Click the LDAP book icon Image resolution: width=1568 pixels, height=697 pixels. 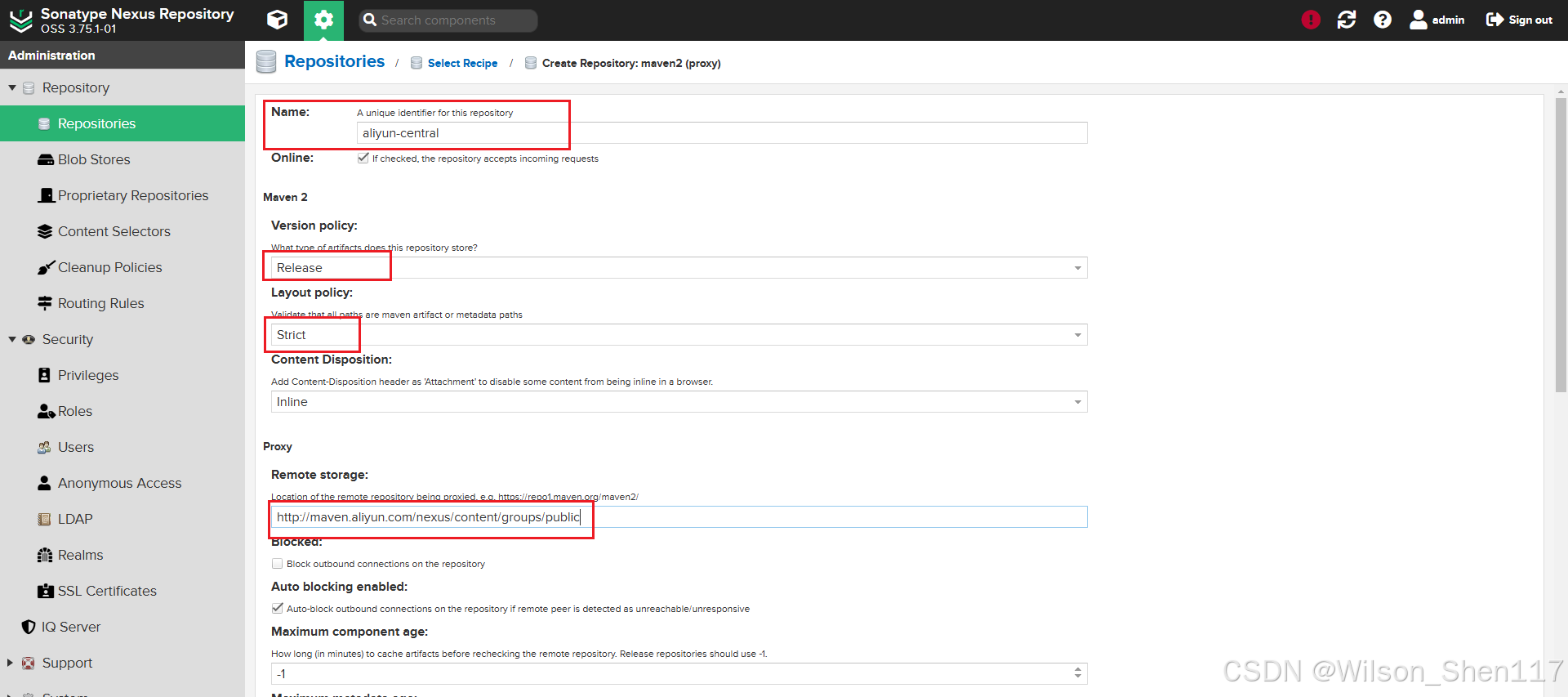click(45, 519)
